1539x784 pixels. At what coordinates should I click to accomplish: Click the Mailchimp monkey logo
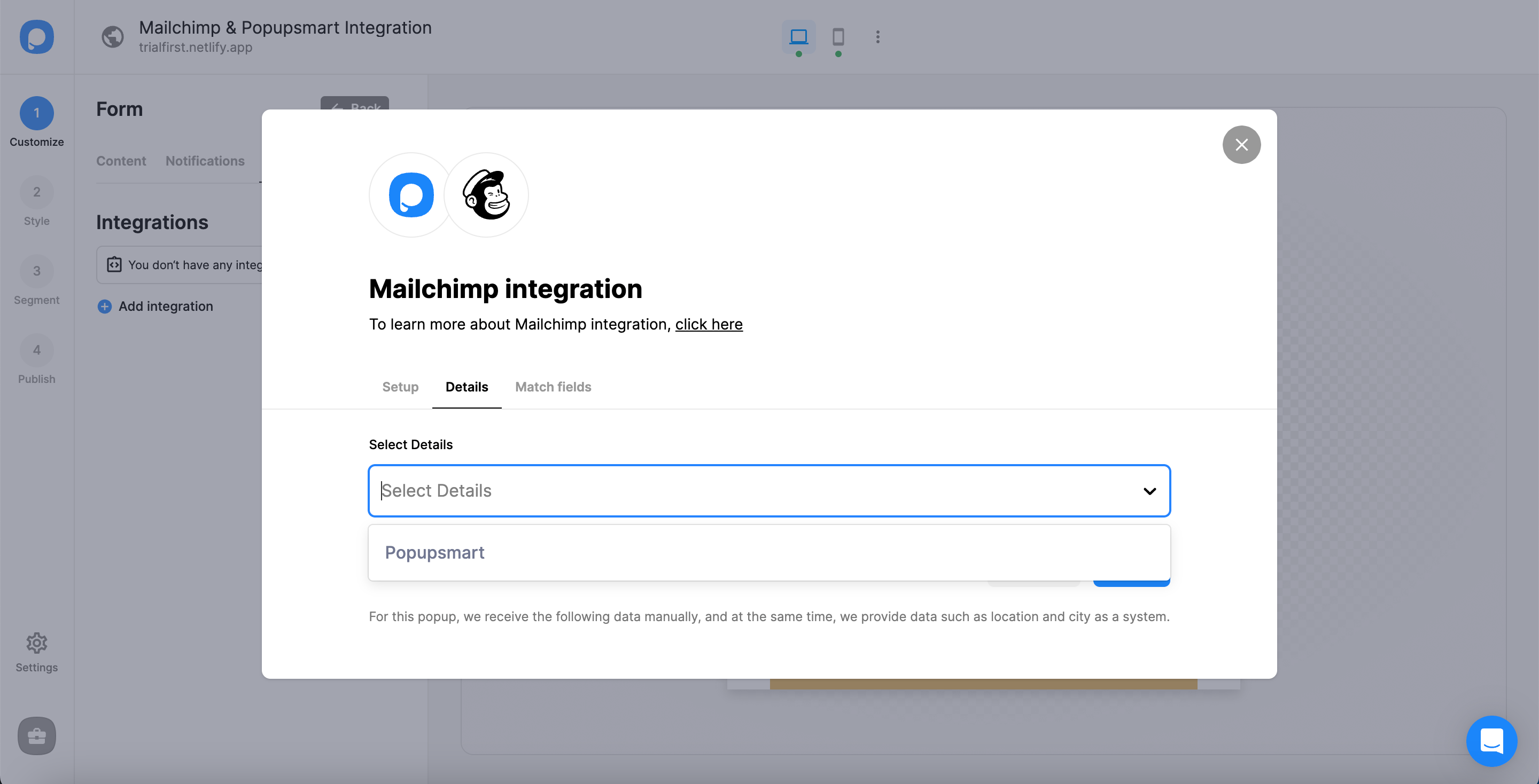pyautogui.click(x=486, y=194)
